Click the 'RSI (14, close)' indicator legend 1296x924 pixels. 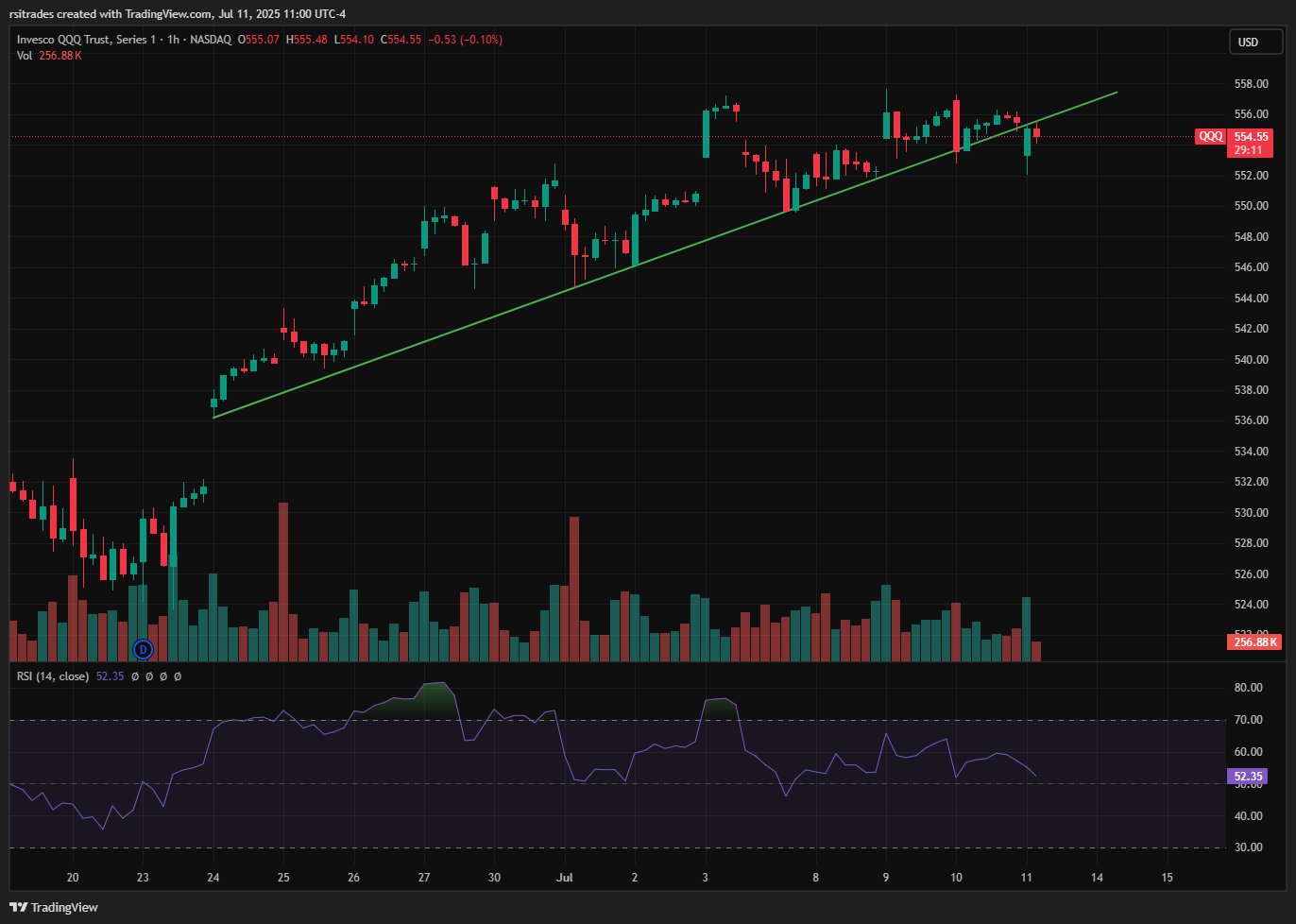pyautogui.click(x=53, y=676)
